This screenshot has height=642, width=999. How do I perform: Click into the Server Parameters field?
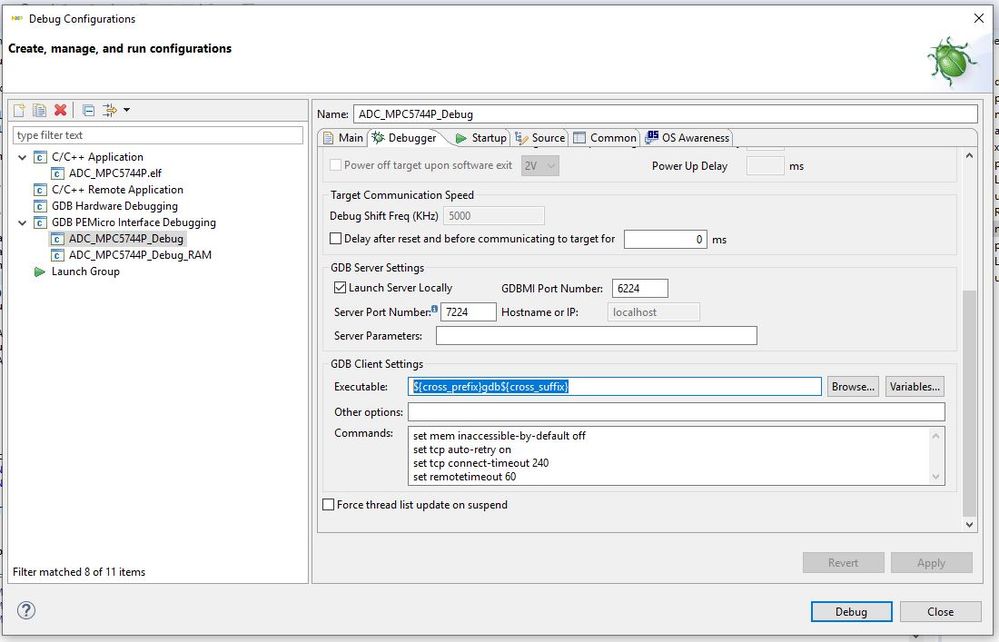[596, 336]
